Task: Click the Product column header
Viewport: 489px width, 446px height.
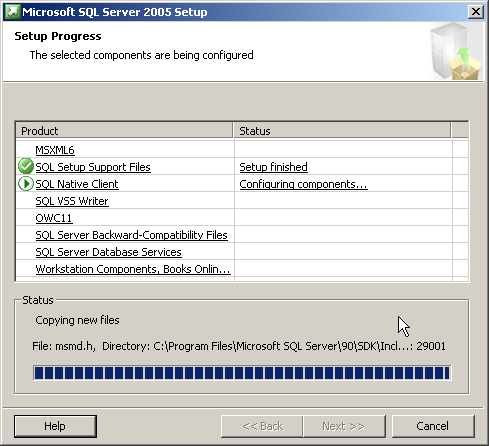Action: 124,131
